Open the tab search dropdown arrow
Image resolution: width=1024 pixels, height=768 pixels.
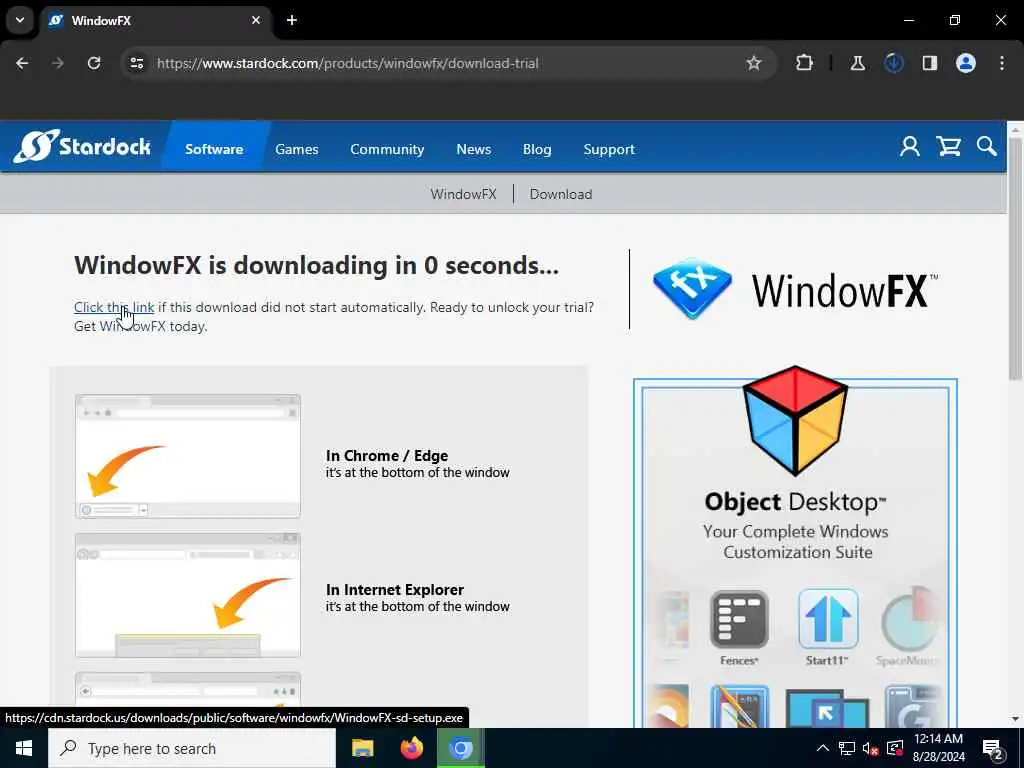coord(20,20)
